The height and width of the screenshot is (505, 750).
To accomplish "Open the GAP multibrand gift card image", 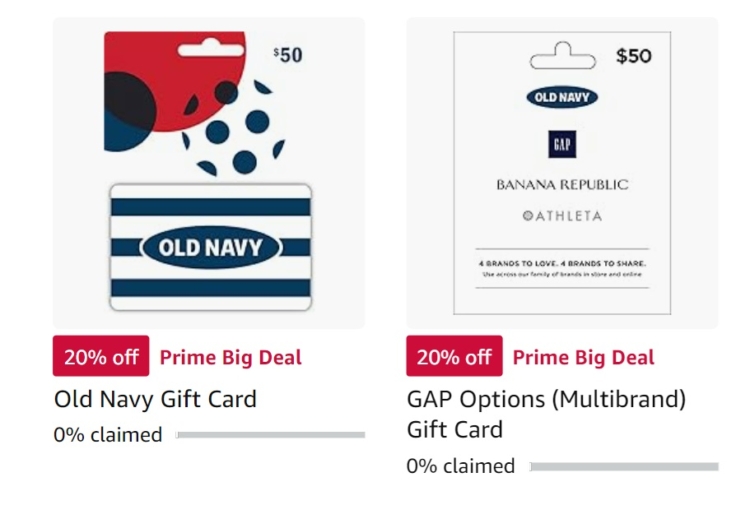I will click(x=562, y=173).
